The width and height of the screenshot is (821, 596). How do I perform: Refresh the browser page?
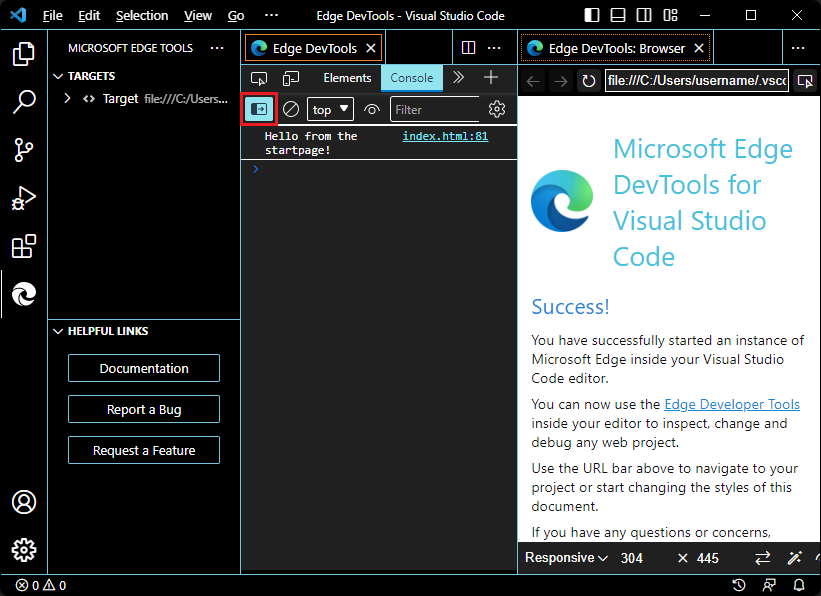point(589,81)
